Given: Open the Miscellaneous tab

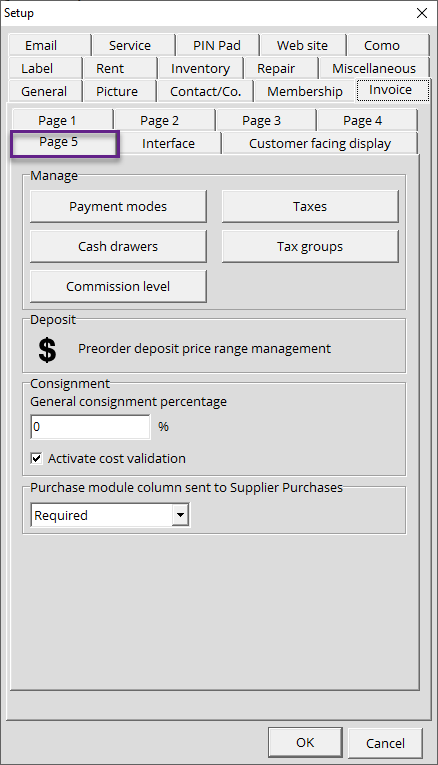Looking at the screenshot, I should coord(374,68).
